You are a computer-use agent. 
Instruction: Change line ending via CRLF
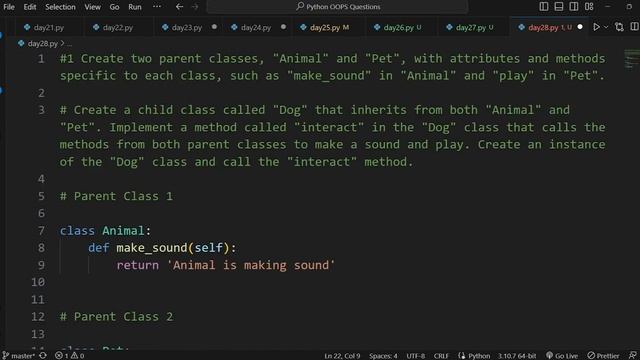tap(441, 356)
